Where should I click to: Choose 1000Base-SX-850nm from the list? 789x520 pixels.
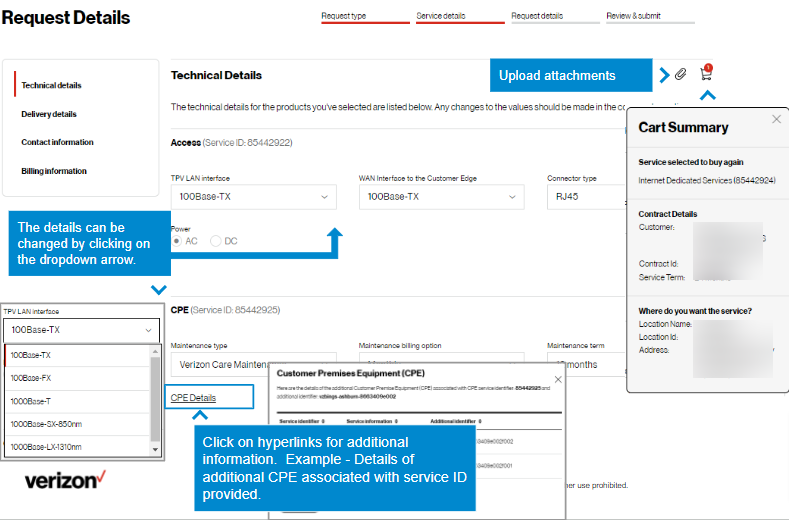77,424
